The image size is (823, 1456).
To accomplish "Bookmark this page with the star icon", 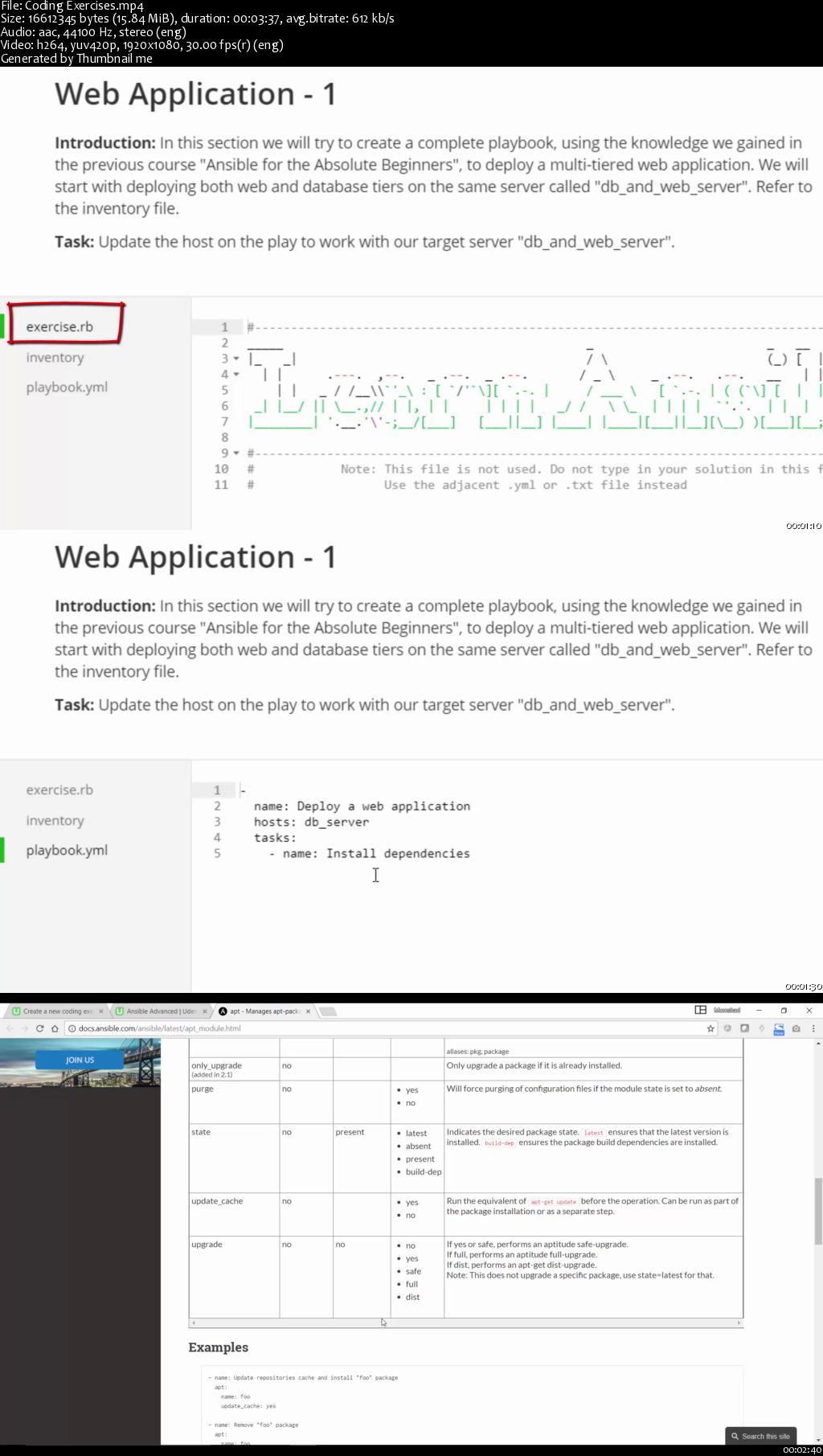I will (710, 1028).
